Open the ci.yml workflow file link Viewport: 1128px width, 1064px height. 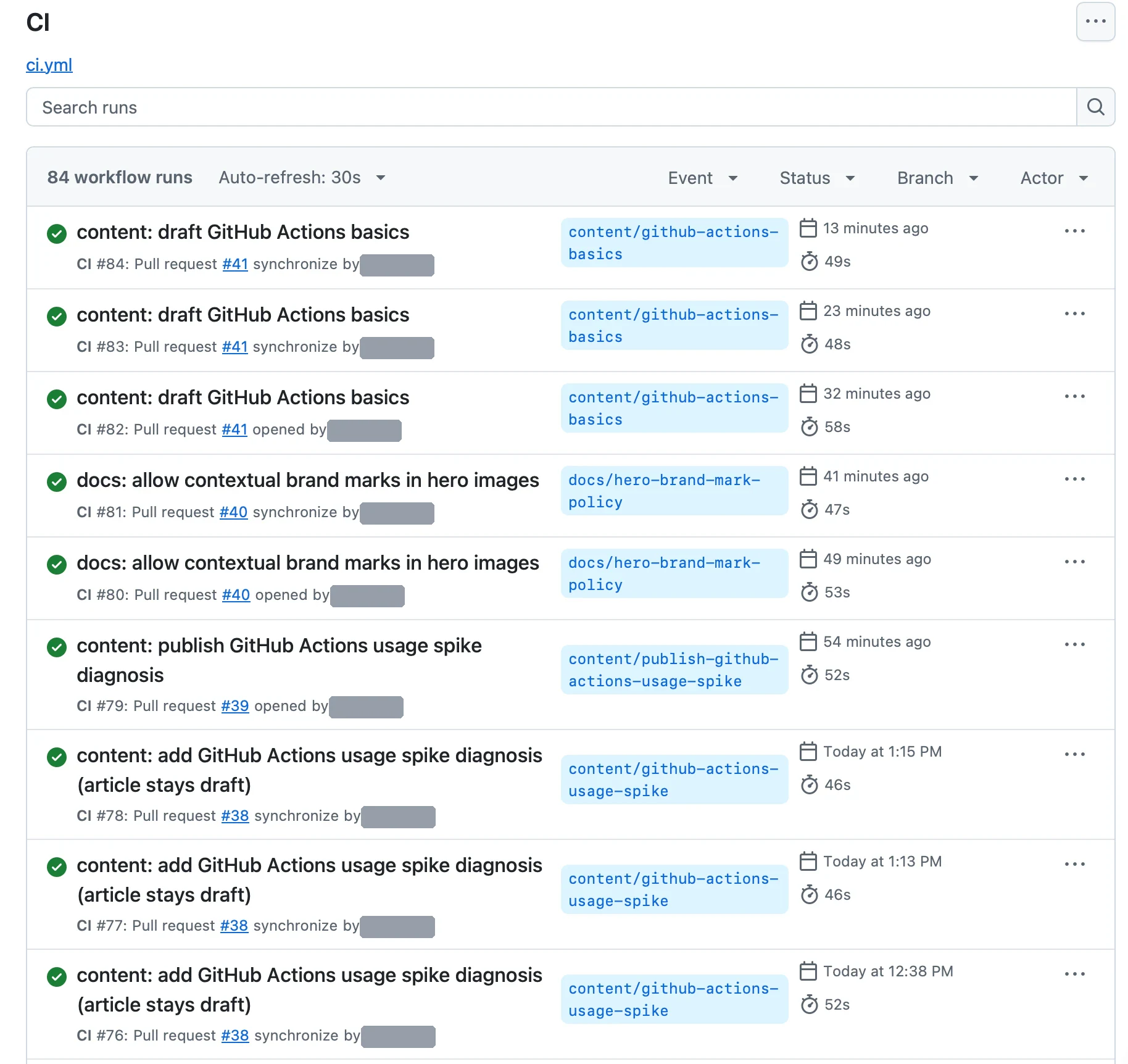tap(49, 65)
